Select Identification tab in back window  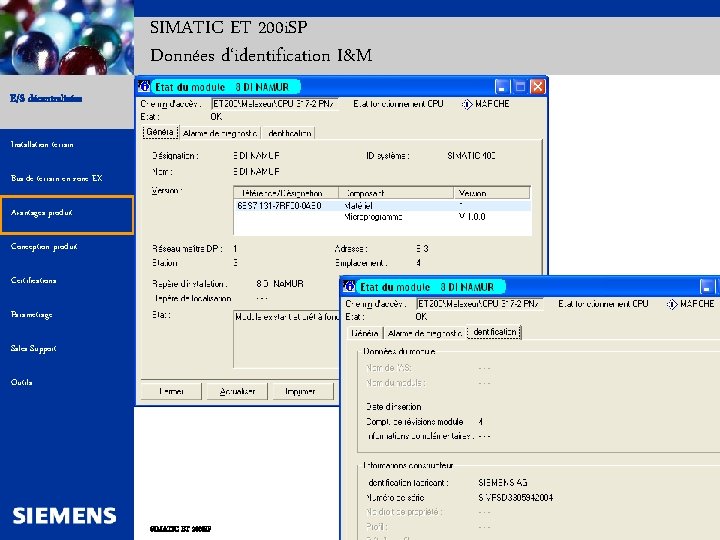pos(289,133)
